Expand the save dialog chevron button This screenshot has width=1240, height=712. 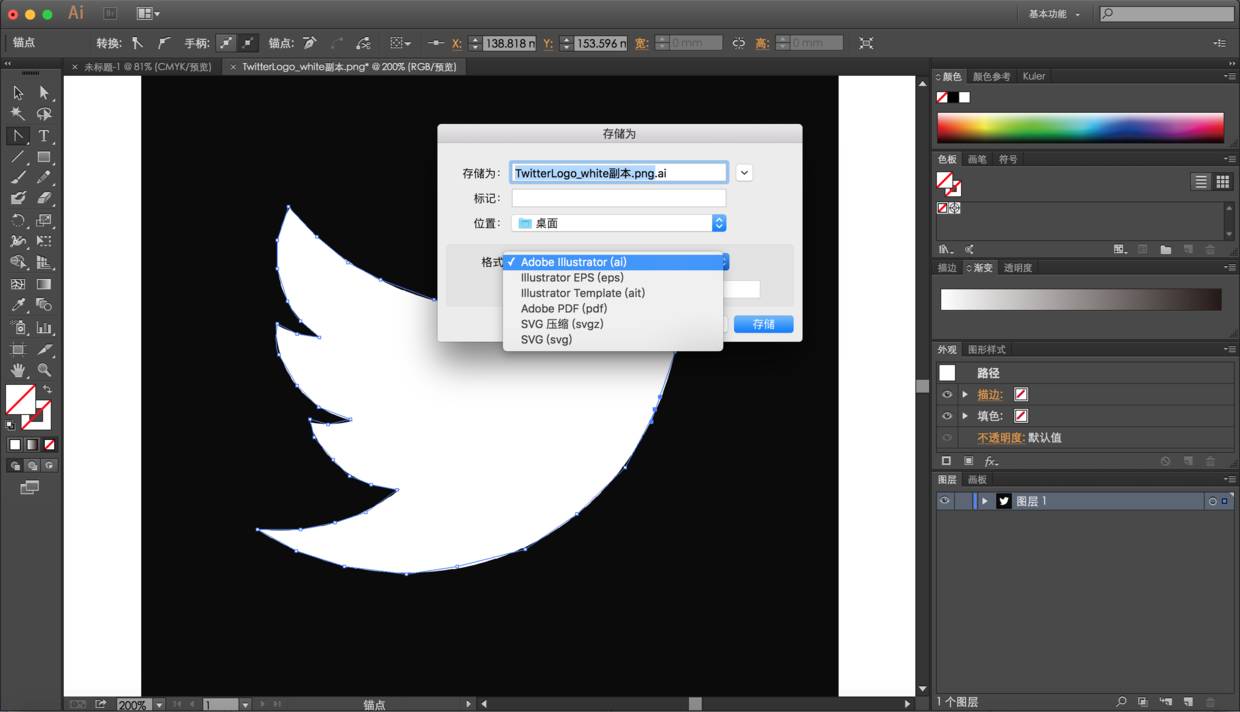click(x=744, y=173)
